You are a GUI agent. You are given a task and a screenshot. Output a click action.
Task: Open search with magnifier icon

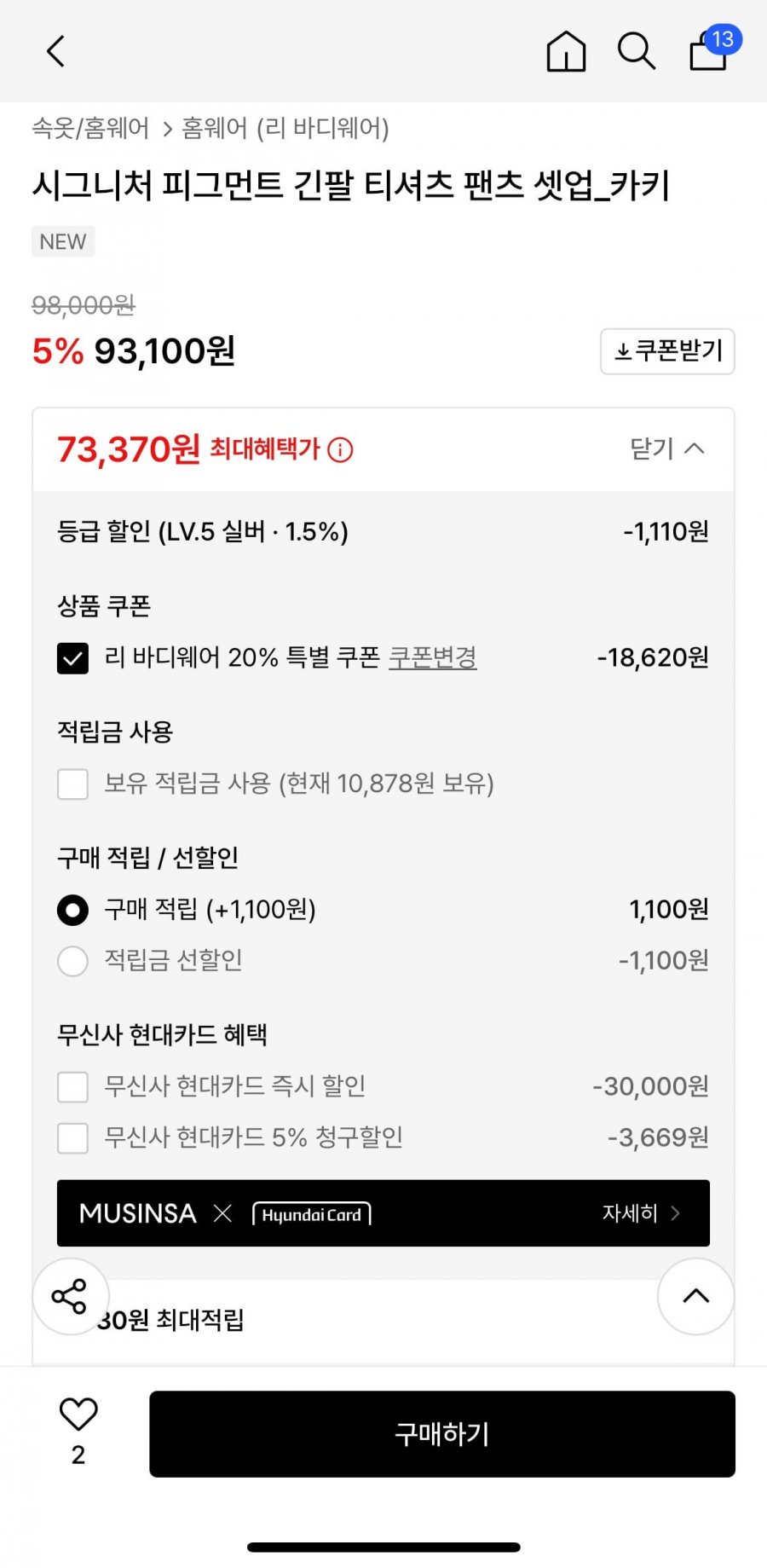click(636, 51)
